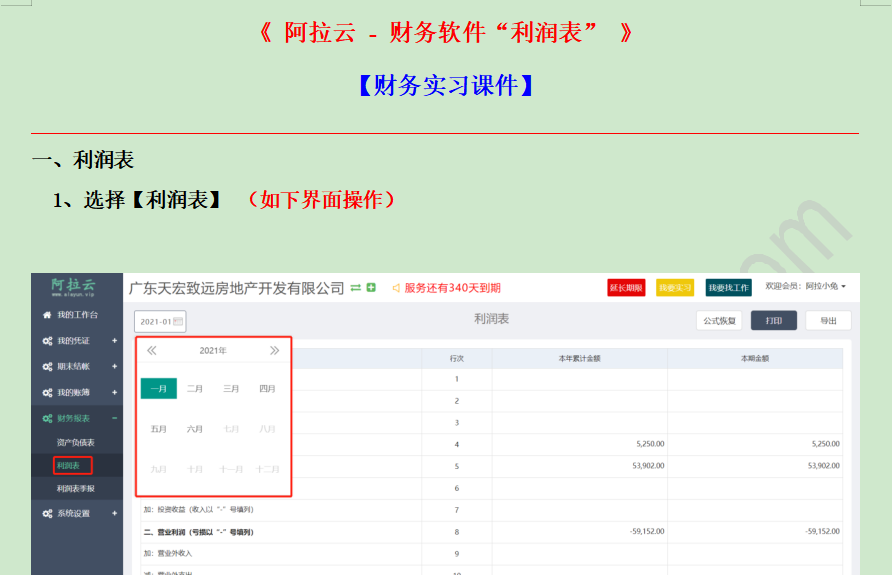The width and height of the screenshot is (892, 575).
Task: Click 服务还有340天到期 notice text
Action: [x=452, y=288]
